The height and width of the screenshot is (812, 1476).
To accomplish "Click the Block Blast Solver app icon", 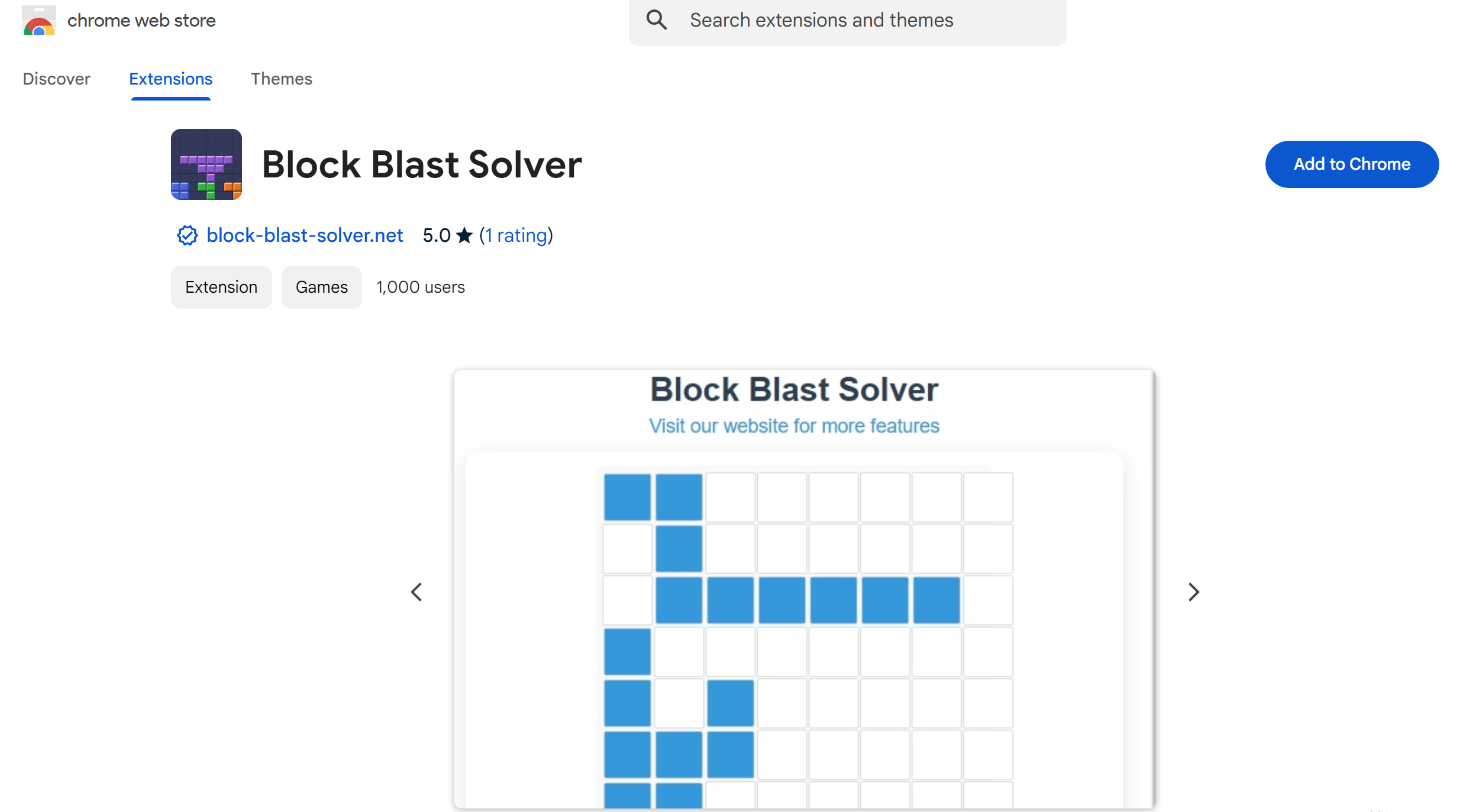I will 207,163.
